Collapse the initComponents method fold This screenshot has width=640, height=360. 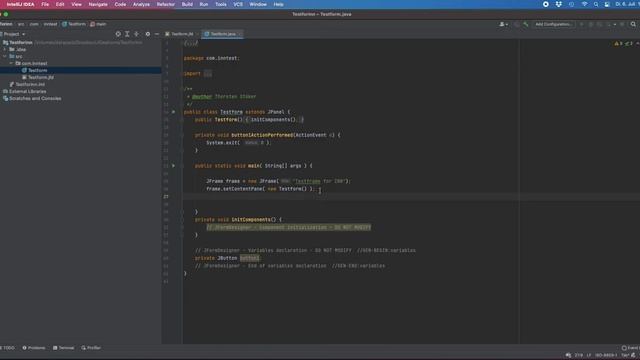pos(182,220)
